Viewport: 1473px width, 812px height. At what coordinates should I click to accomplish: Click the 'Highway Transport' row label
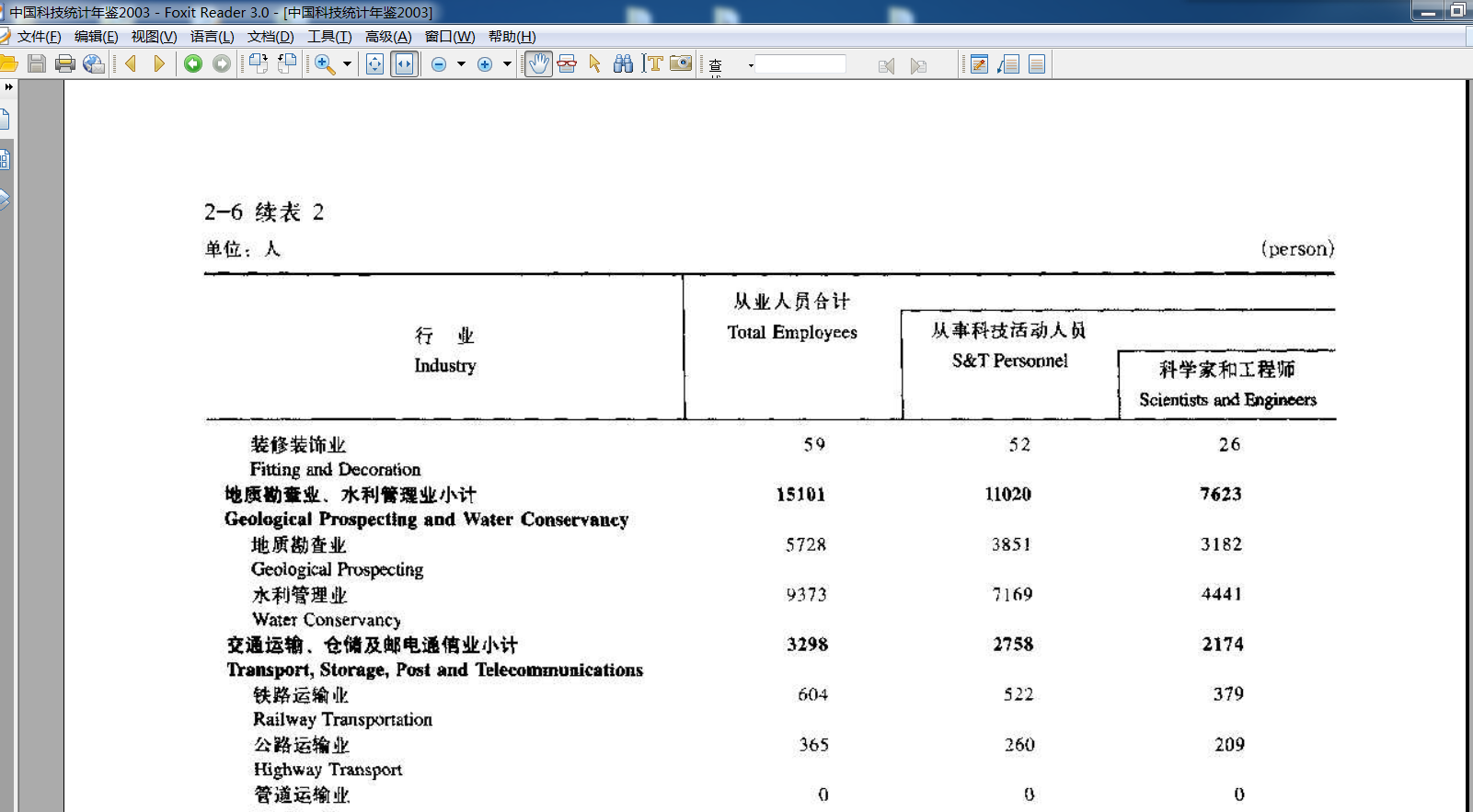click(328, 770)
